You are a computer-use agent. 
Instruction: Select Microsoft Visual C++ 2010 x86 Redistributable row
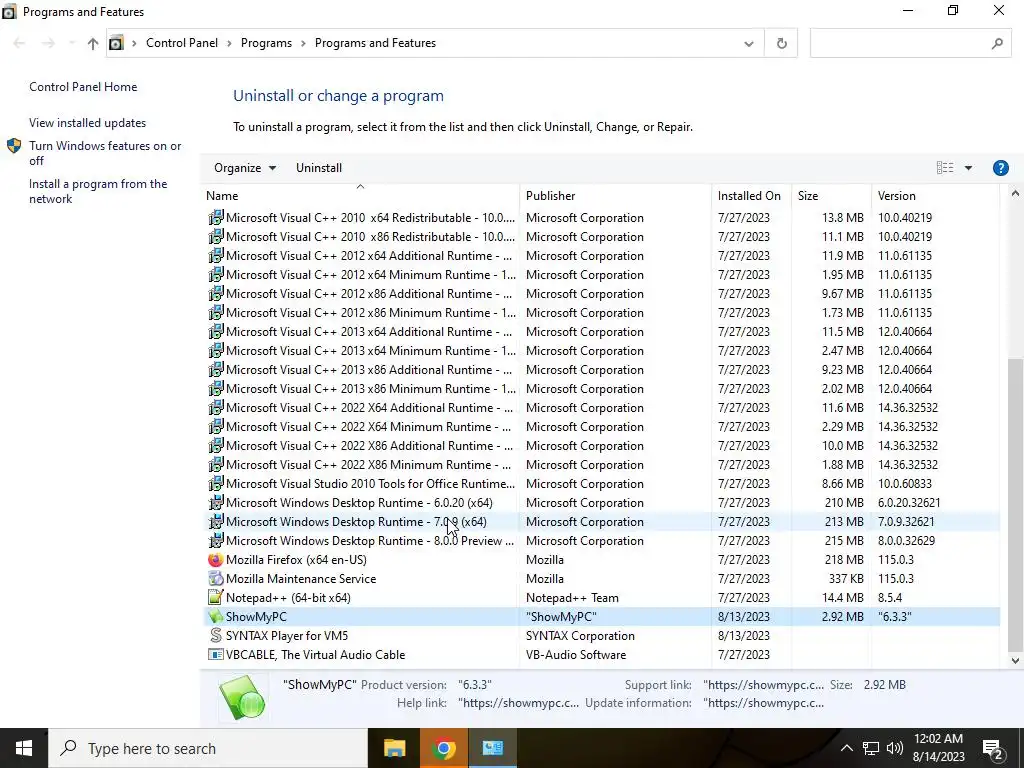[x=601, y=236]
